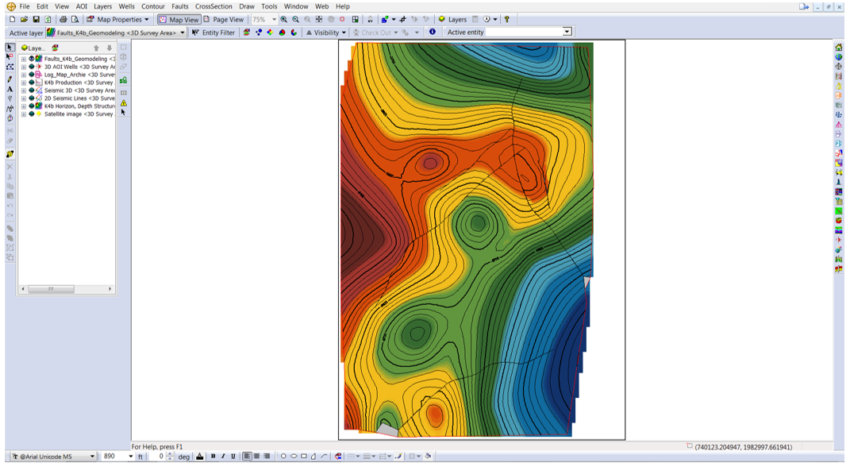Toggle visibility of Seismic 3D layer
The height and width of the screenshot is (467, 850).
[31, 91]
